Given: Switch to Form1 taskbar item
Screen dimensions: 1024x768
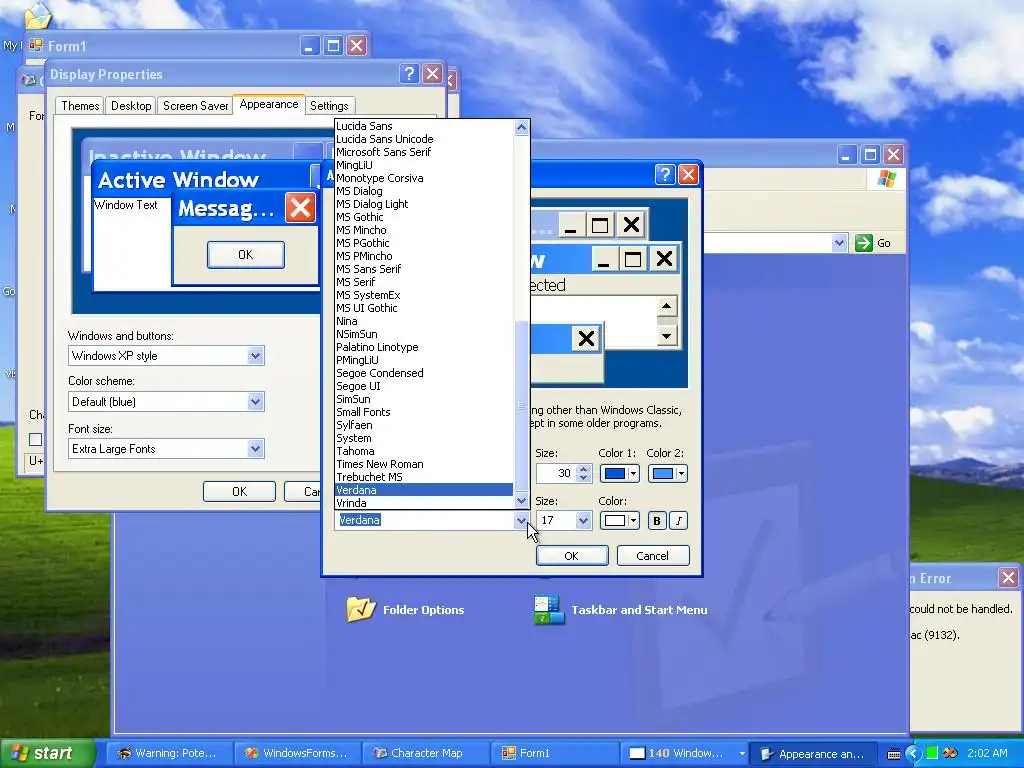Looking at the screenshot, I should [x=553, y=753].
